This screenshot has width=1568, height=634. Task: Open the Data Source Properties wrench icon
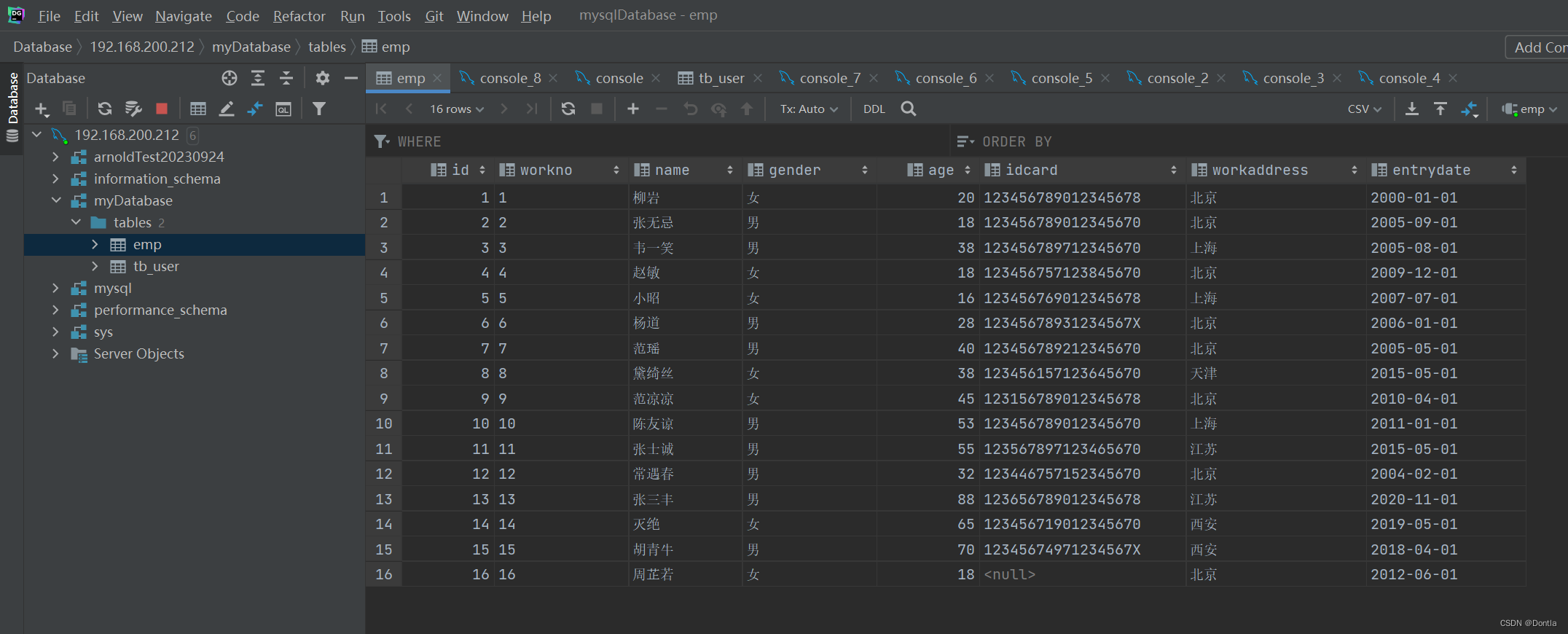click(x=133, y=109)
